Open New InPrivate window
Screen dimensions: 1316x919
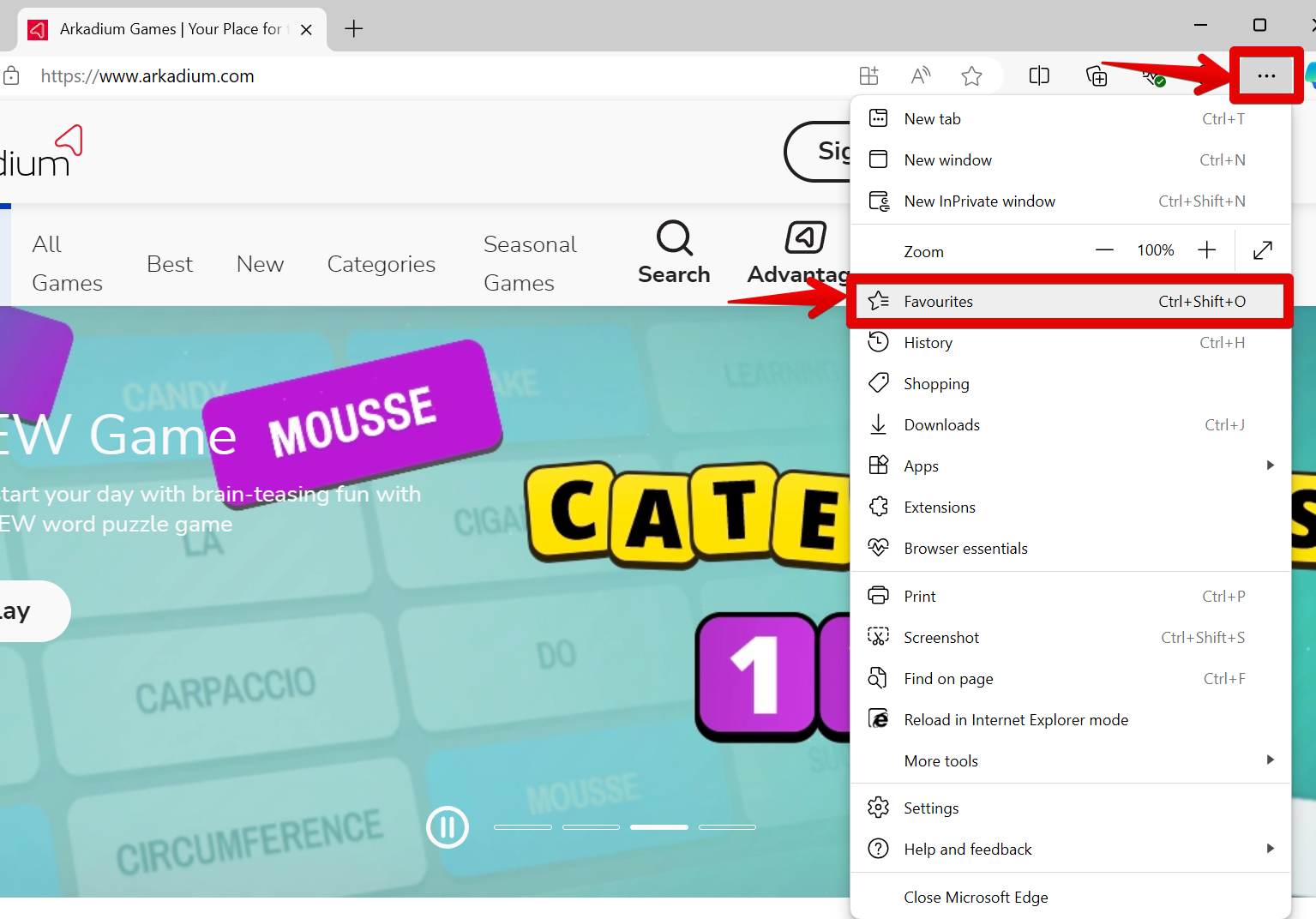[x=1071, y=201]
